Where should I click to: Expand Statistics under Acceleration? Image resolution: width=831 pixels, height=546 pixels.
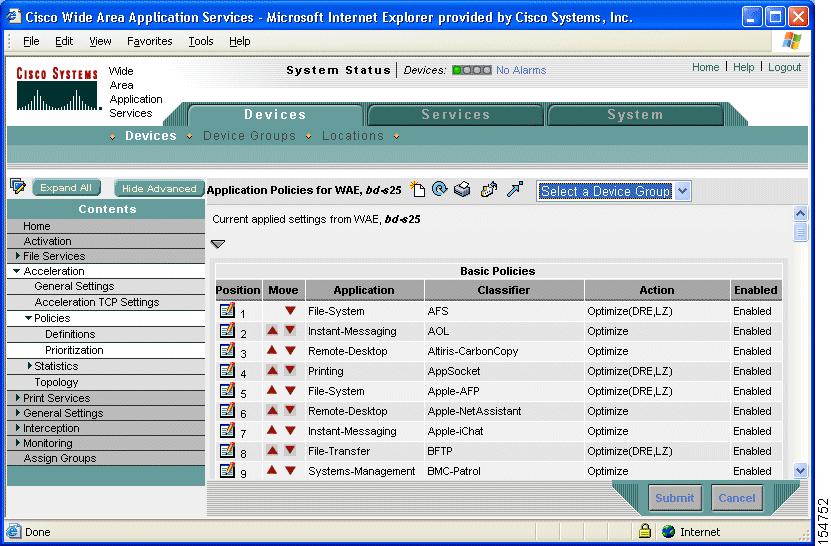pyautogui.click(x=30, y=366)
